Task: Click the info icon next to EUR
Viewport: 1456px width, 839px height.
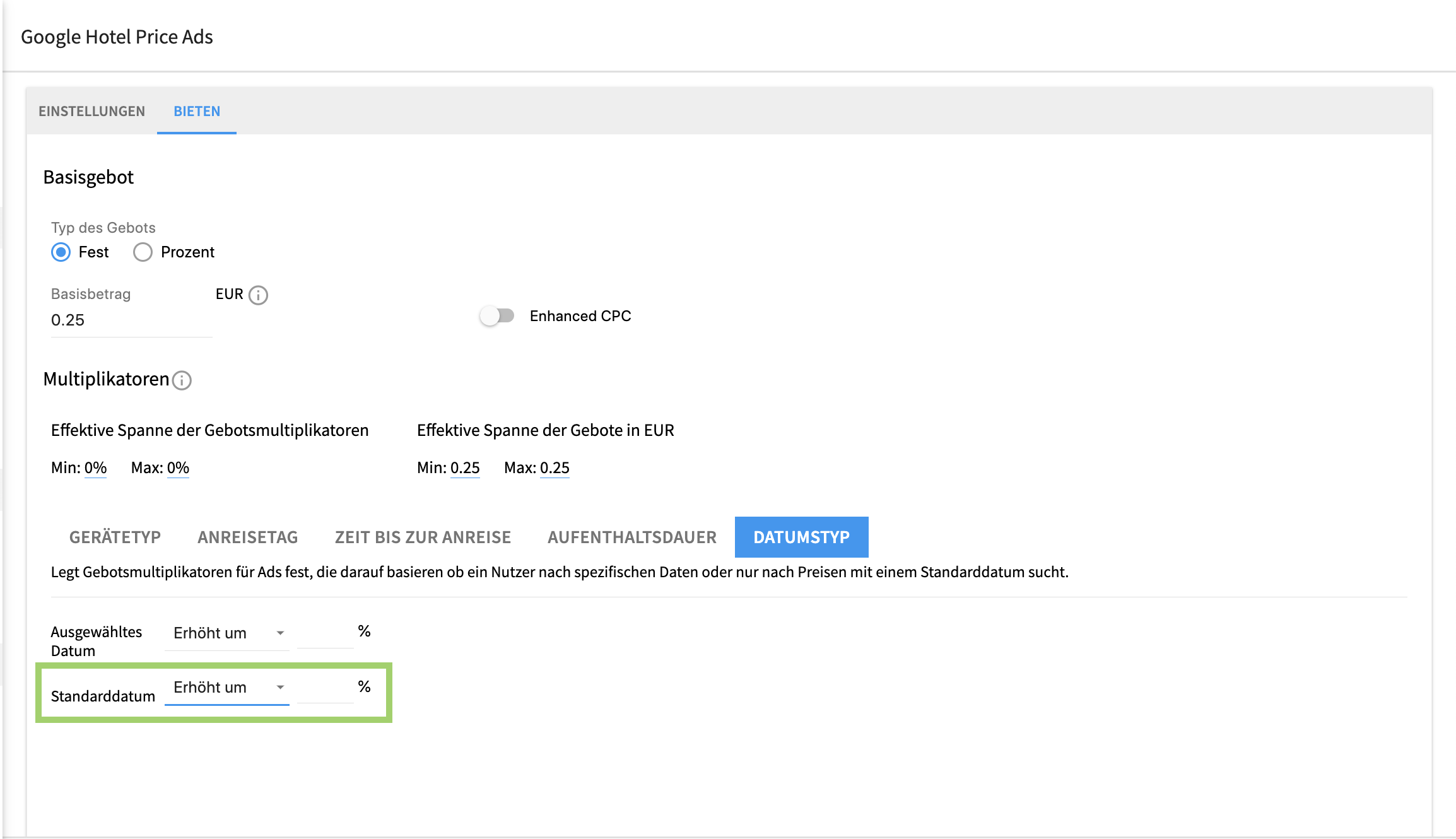Action: pos(258,295)
